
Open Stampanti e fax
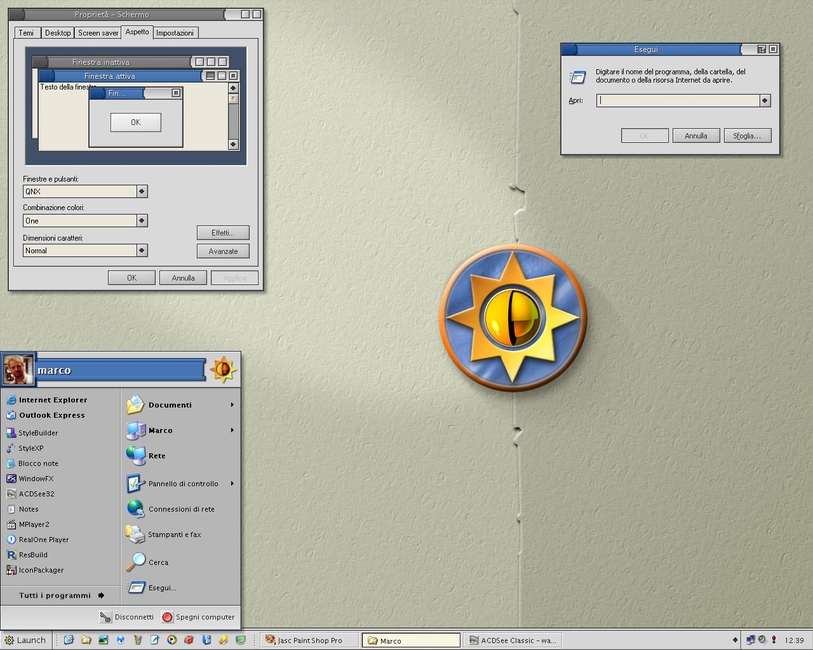(163, 534)
